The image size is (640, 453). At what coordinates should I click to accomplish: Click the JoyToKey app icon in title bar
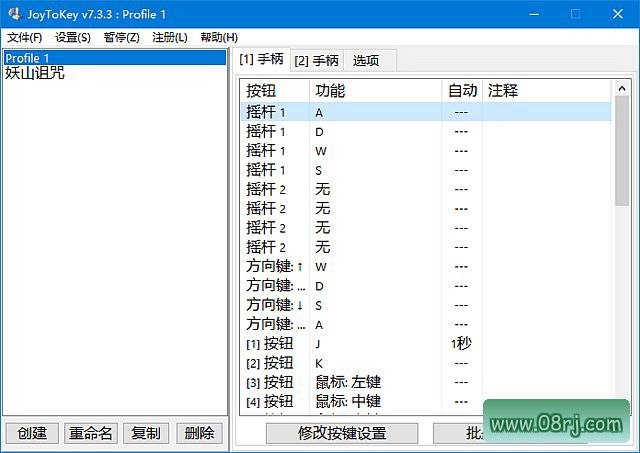[15, 14]
